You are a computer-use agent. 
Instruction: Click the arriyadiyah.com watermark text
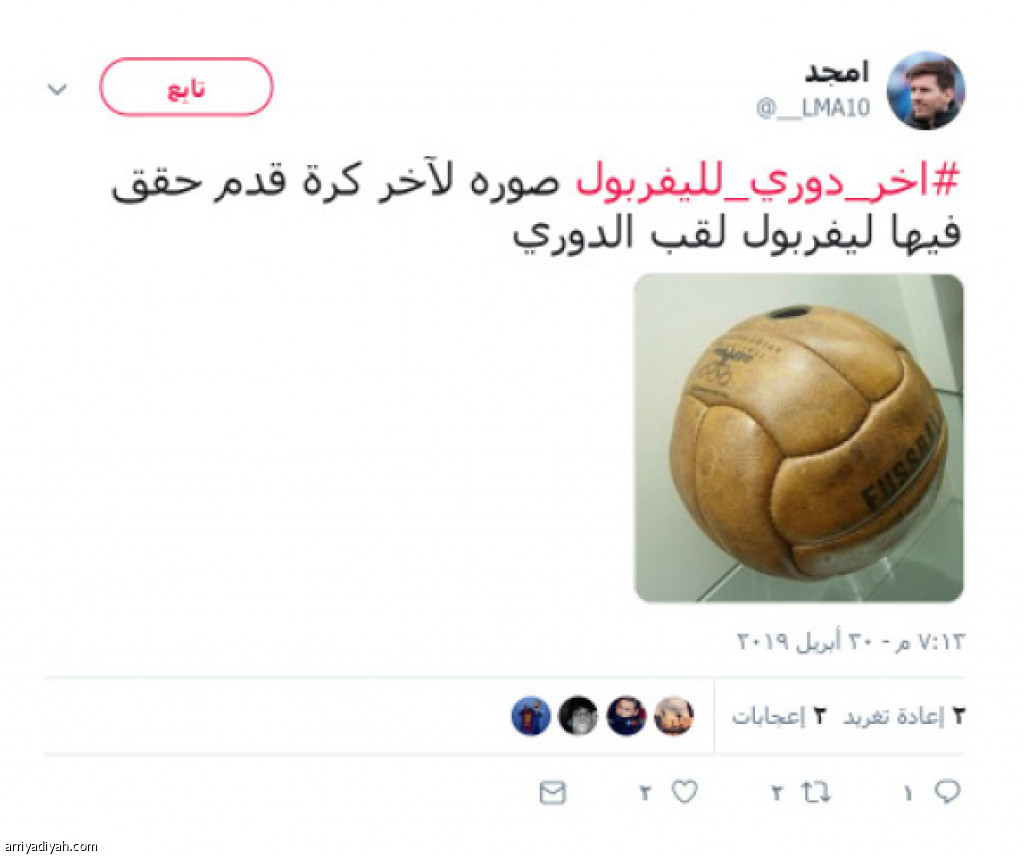[x=49, y=846]
